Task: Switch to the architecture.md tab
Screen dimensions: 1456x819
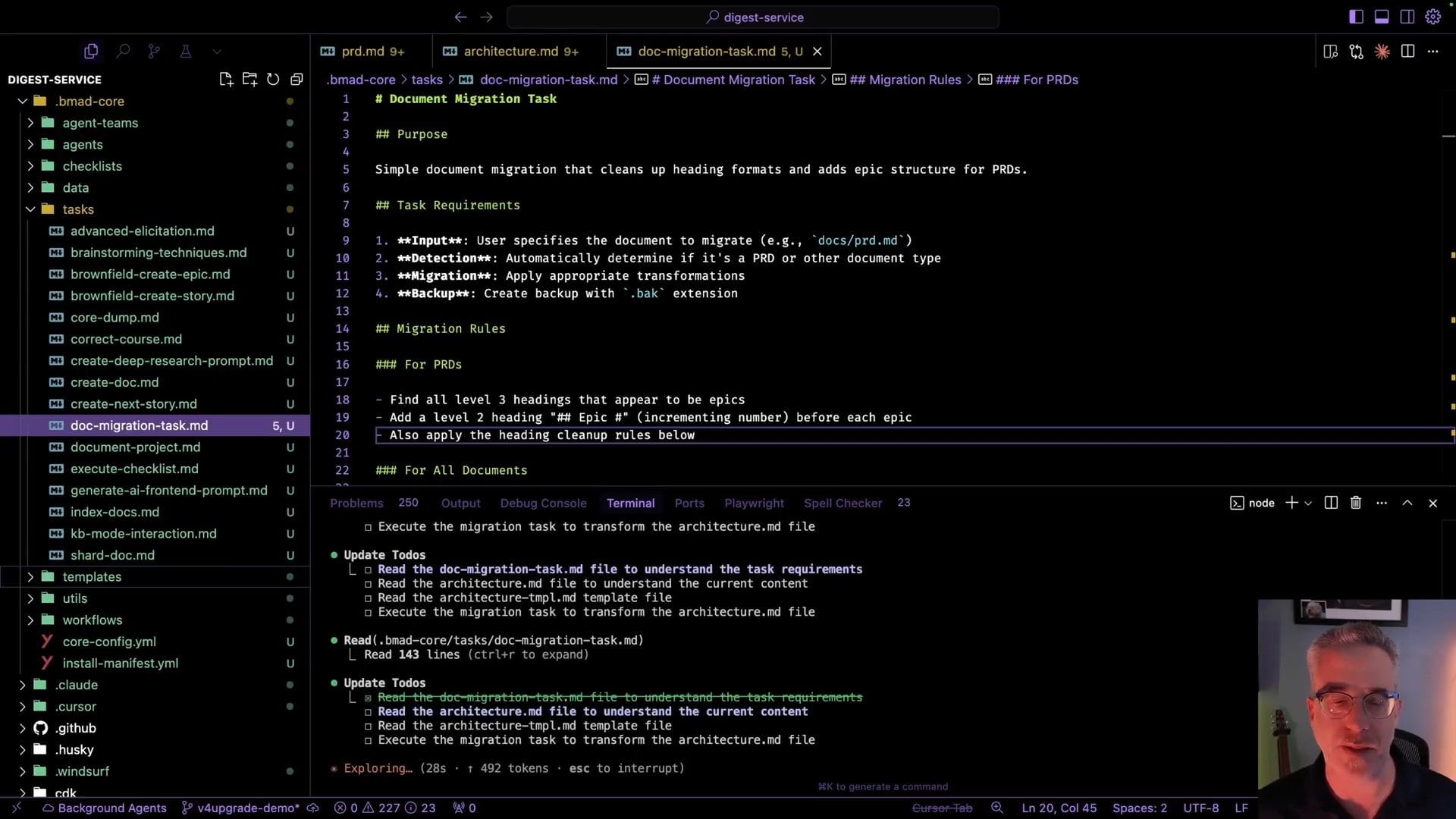Action: (x=510, y=52)
